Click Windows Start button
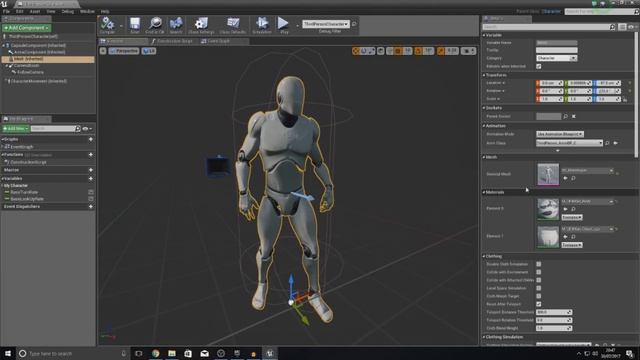This screenshot has width=640, height=360. [8, 353]
